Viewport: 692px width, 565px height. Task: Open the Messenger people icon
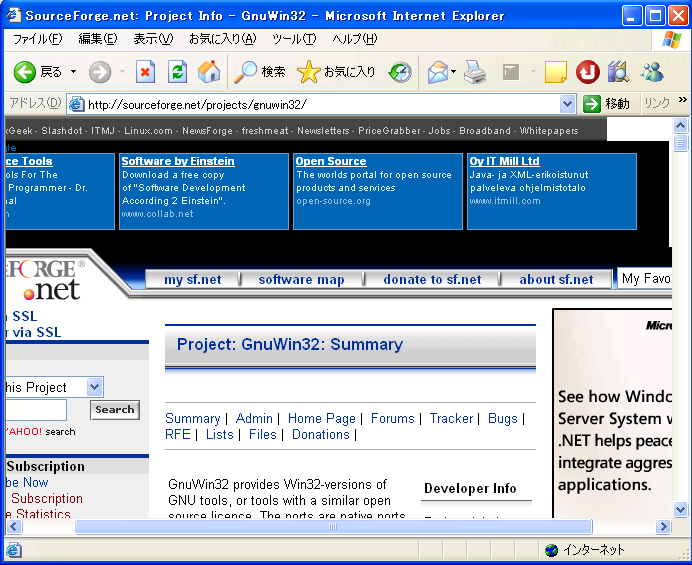tap(652, 72)
